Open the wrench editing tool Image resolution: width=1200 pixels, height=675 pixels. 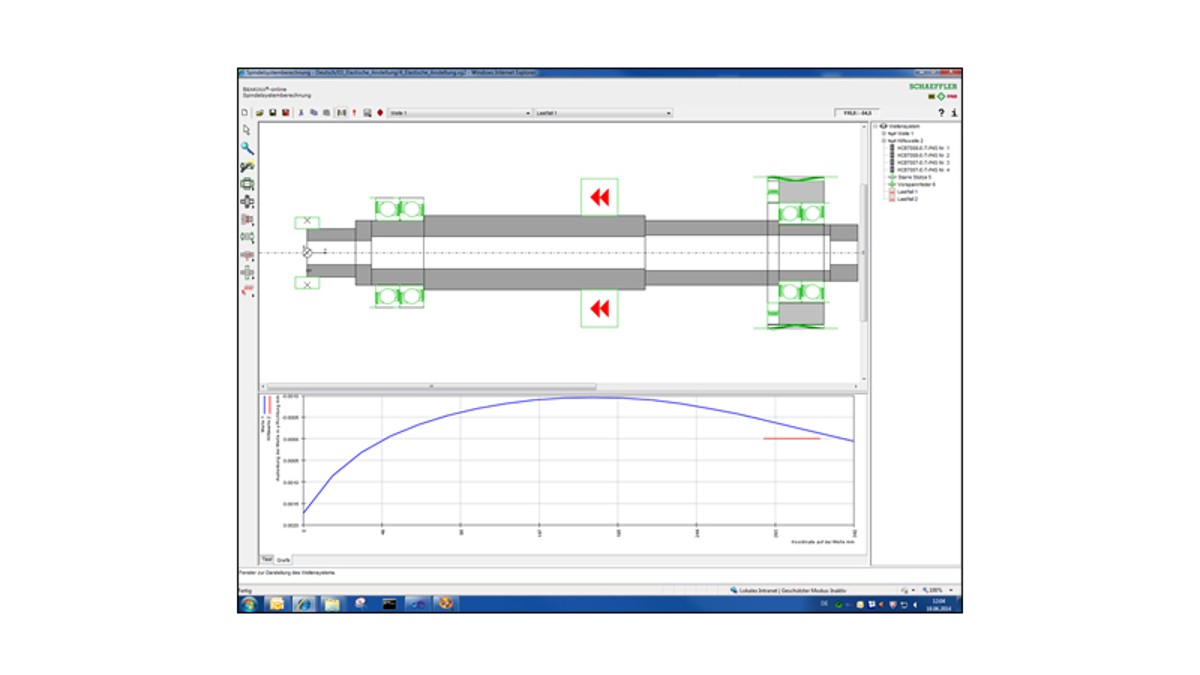click(x=245, y=163)
